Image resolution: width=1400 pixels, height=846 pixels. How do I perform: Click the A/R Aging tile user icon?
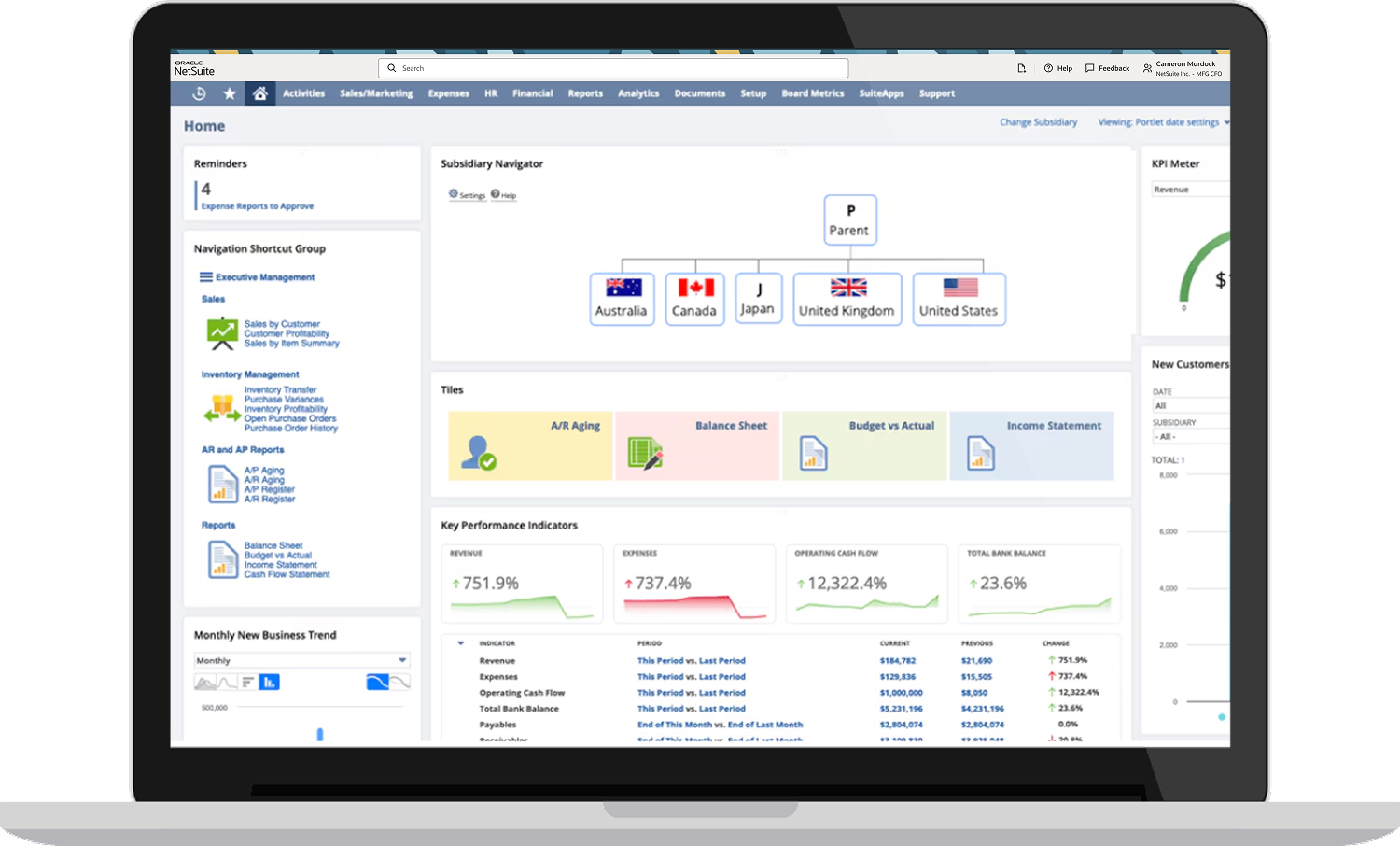tap(479, 453)
